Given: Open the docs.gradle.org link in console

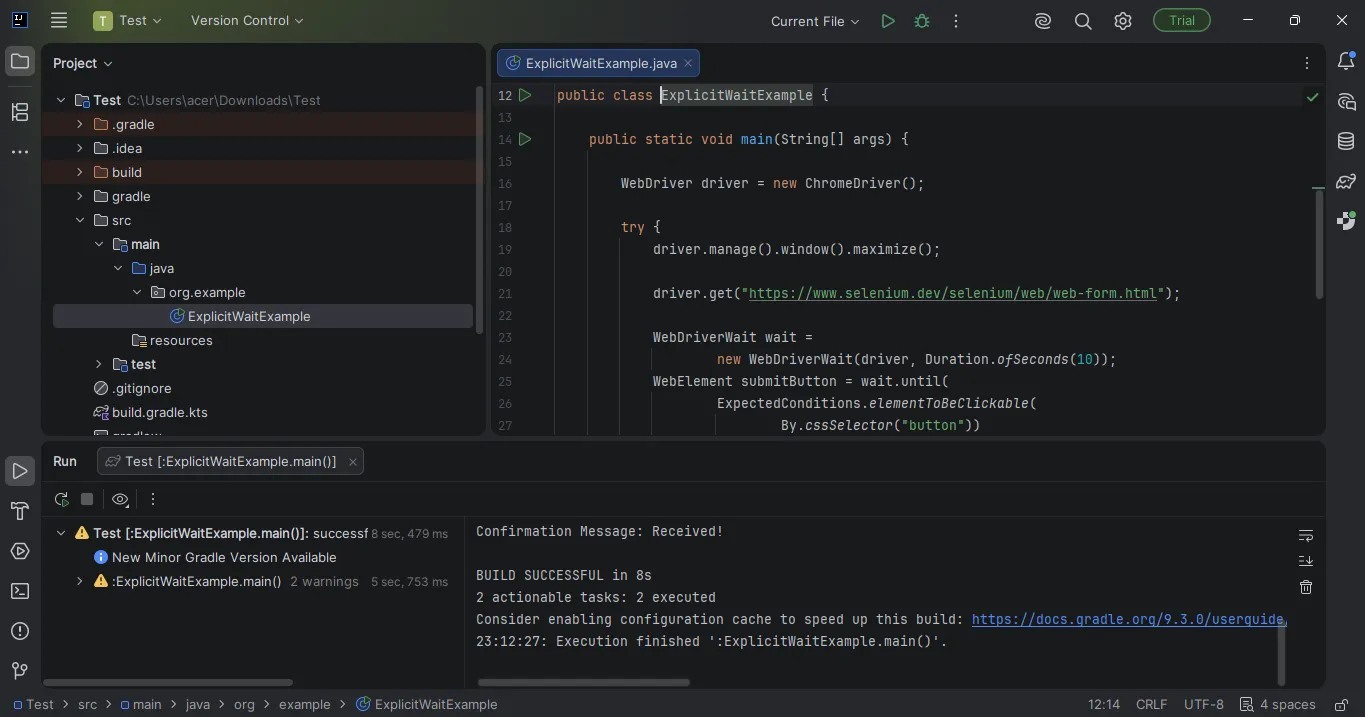Looking at the screenshot, I should point(1128,619).
